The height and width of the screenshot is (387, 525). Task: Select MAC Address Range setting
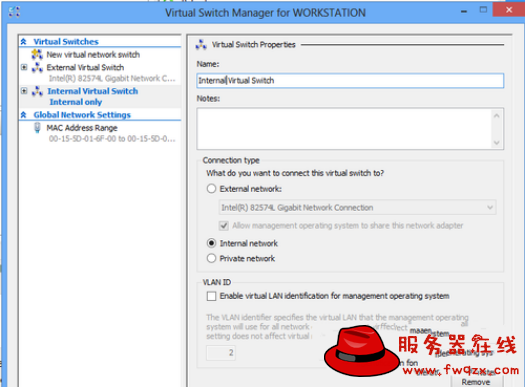(82, 128)
